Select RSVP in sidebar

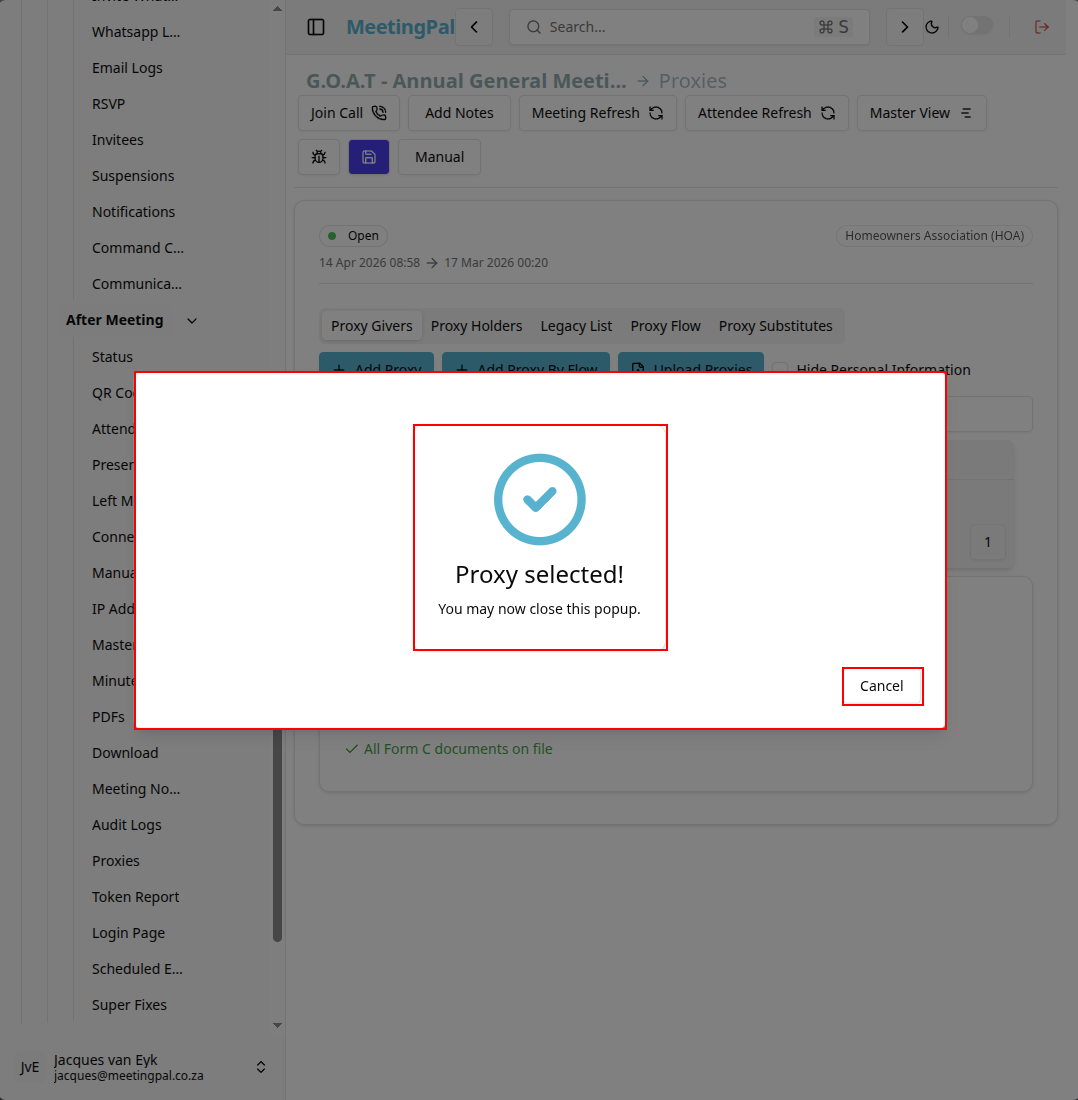pos(109,104)
